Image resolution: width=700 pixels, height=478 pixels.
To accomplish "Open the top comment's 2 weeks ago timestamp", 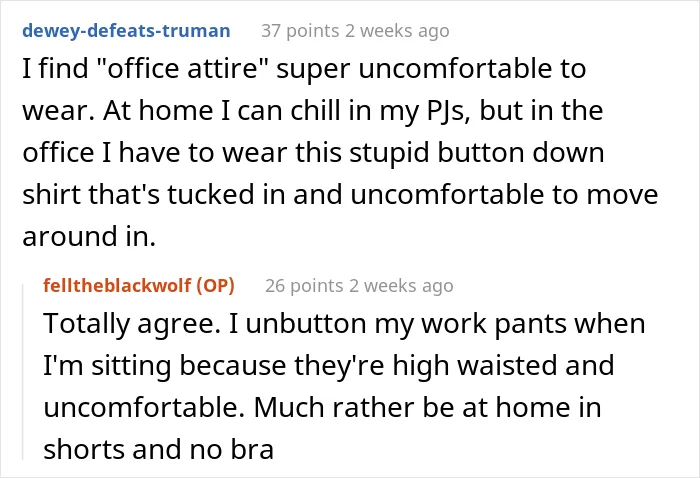I will 397,31.
